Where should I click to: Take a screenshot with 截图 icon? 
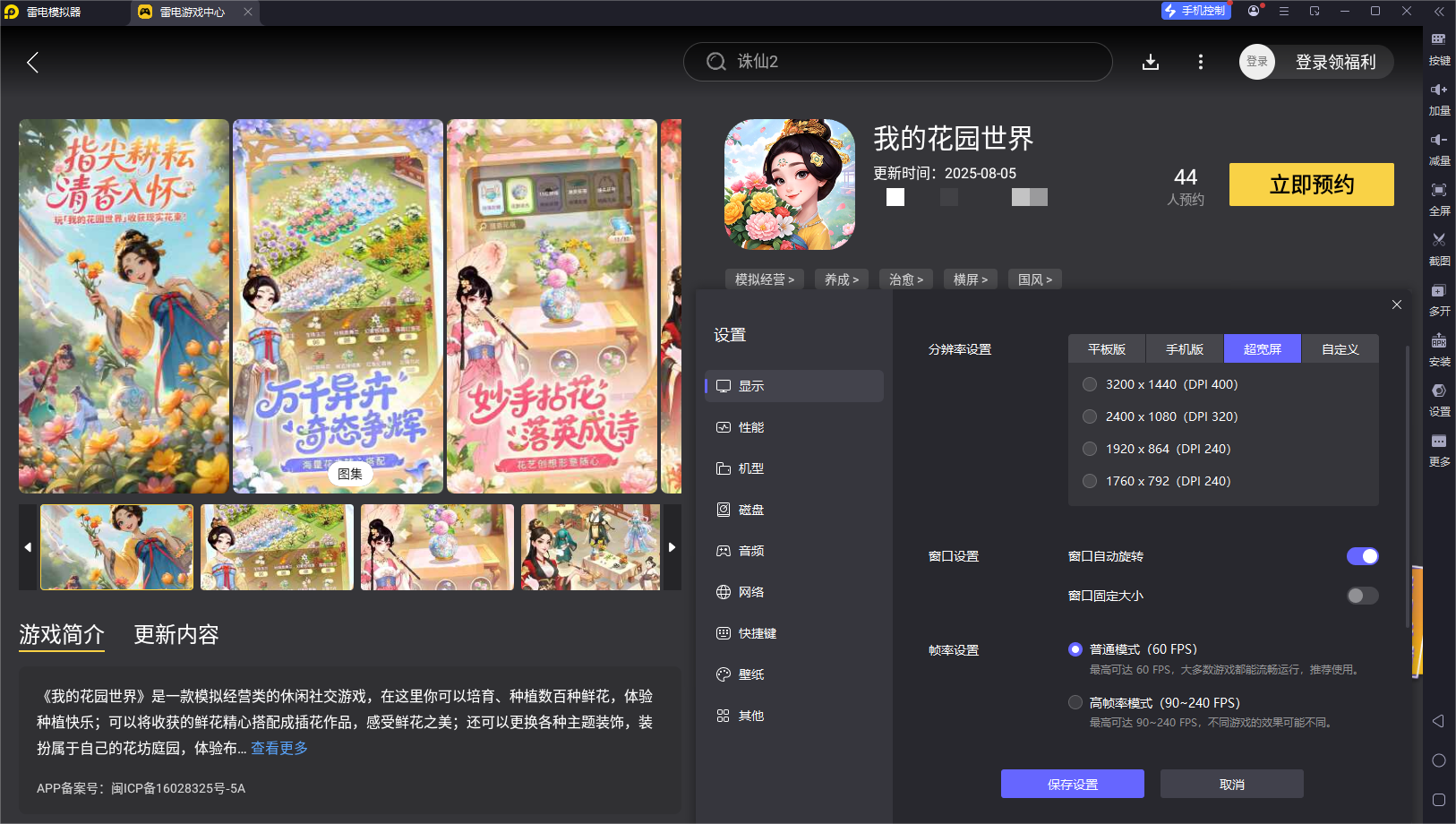1439,249
